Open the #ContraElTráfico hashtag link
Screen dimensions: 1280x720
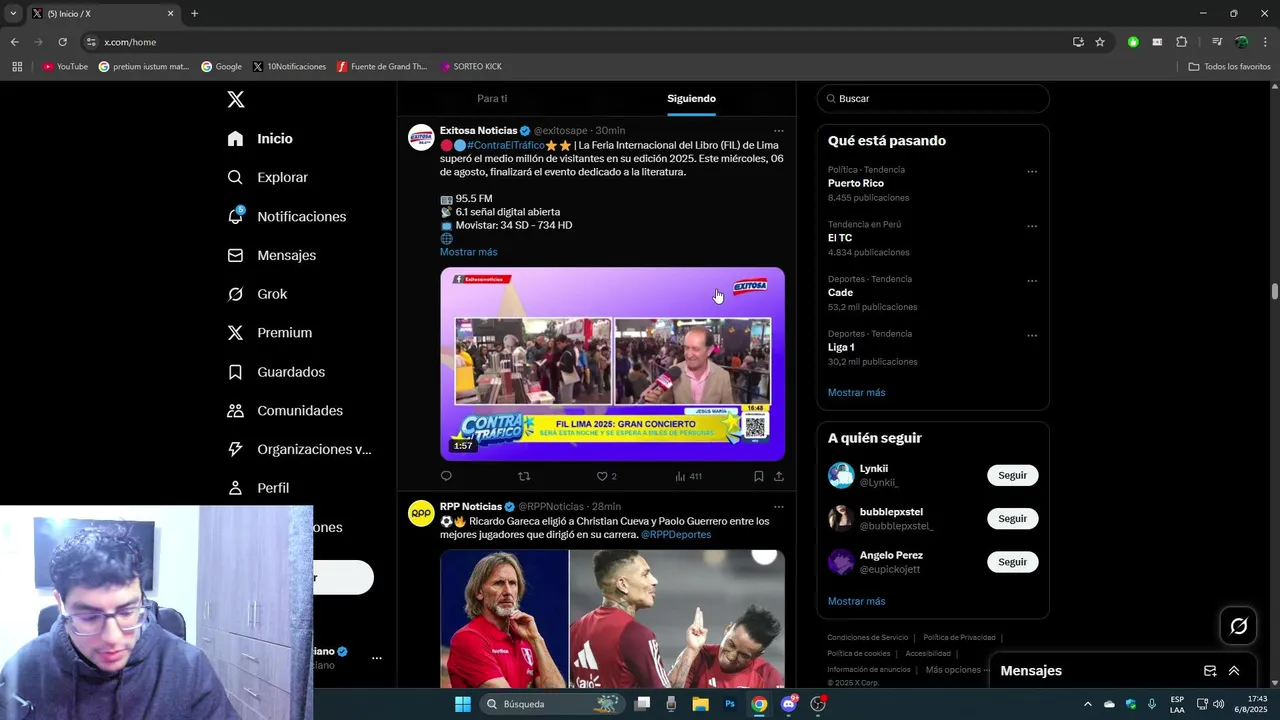[505, 146]
